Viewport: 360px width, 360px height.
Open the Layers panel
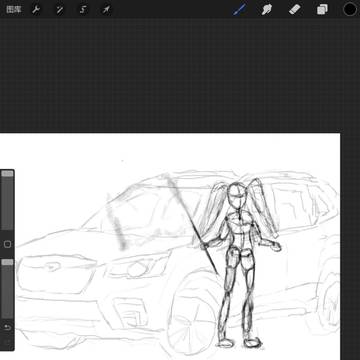[322, 9]
